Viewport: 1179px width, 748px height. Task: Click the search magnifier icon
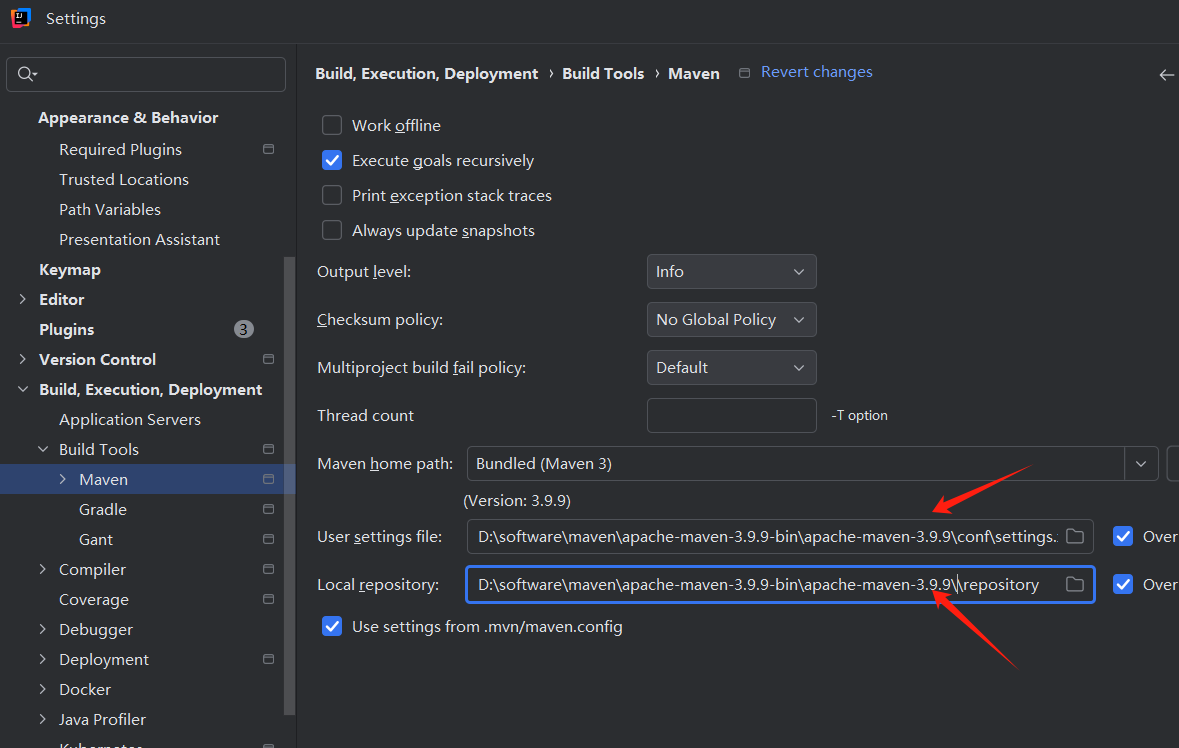point(26,74)
